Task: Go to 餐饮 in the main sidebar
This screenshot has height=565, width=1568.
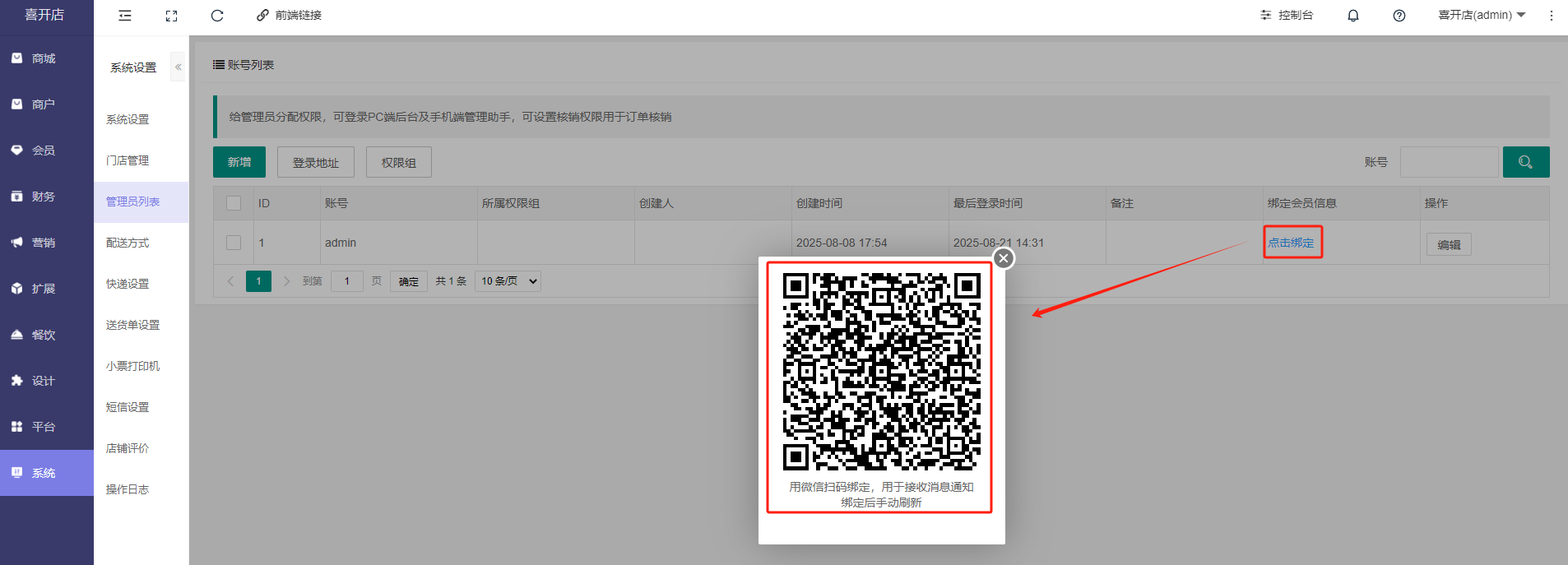Action: (x=47, y=335)
